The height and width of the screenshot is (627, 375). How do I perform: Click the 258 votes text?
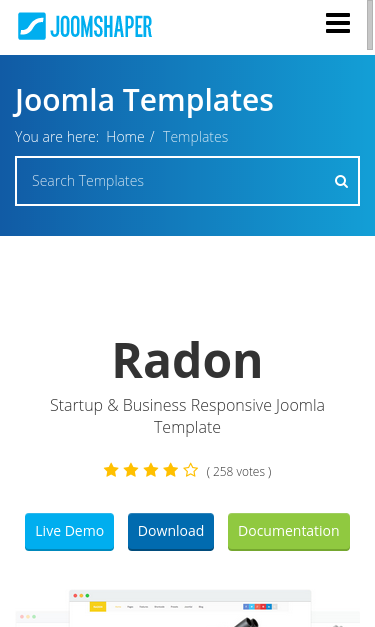click(x=239, y=472)
